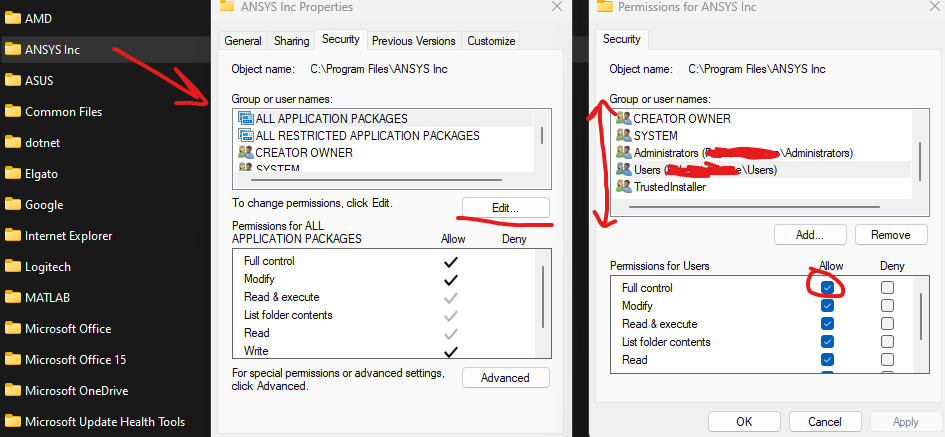This screenshot has width=945, height=437.
Task: Select the Microsoft OneDrive folder icon
Action: click(12, 391)
